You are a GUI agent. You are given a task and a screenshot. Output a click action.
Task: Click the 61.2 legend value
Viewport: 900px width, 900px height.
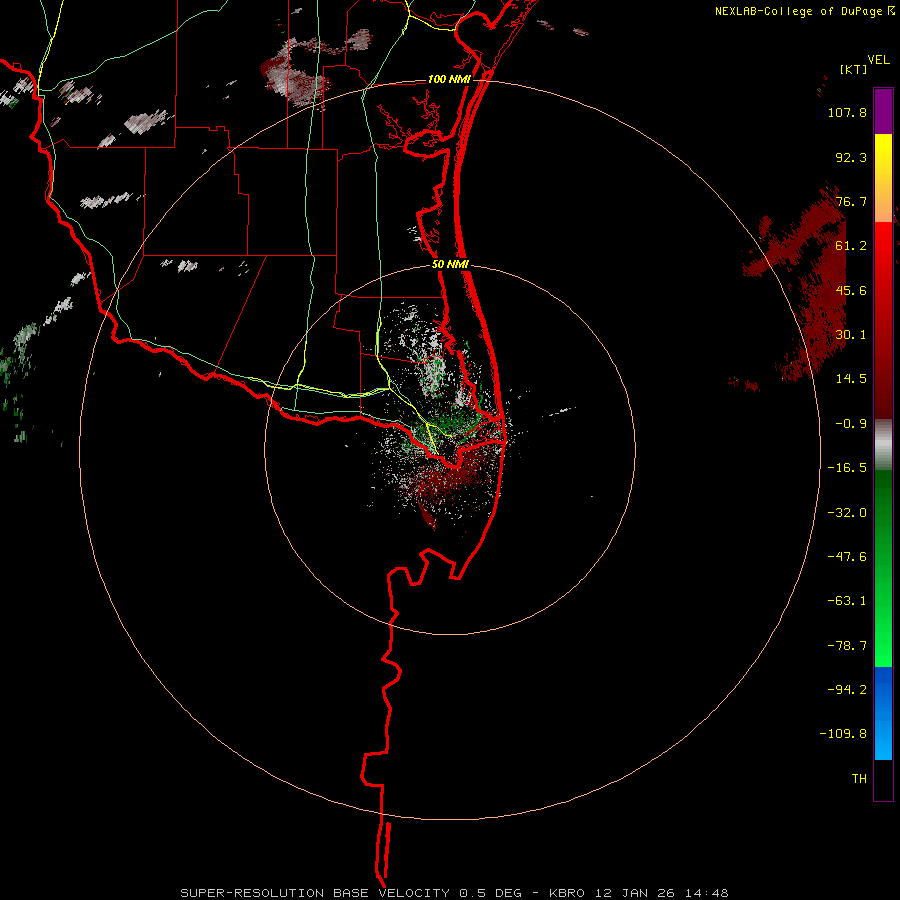[851, 246]
